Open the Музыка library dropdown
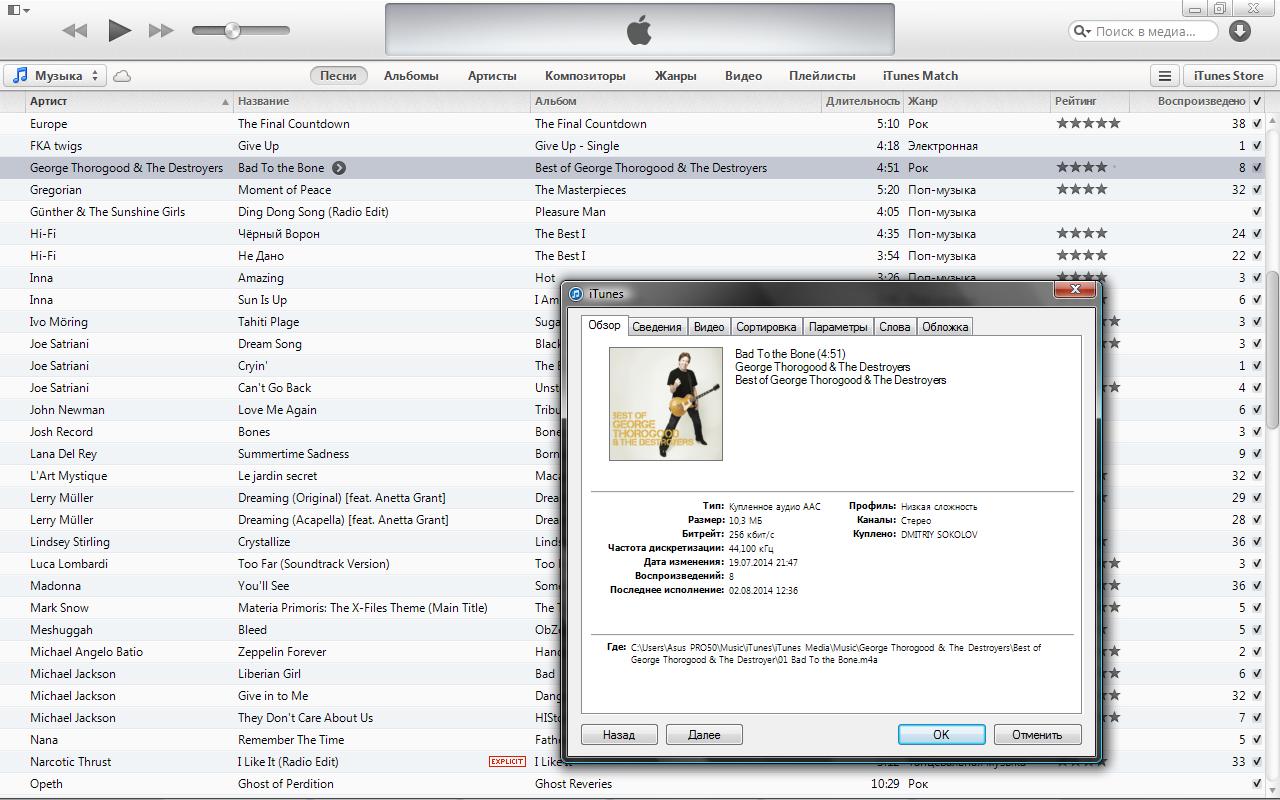Screen dimensions: 1280x800 [x=56, y=76]
